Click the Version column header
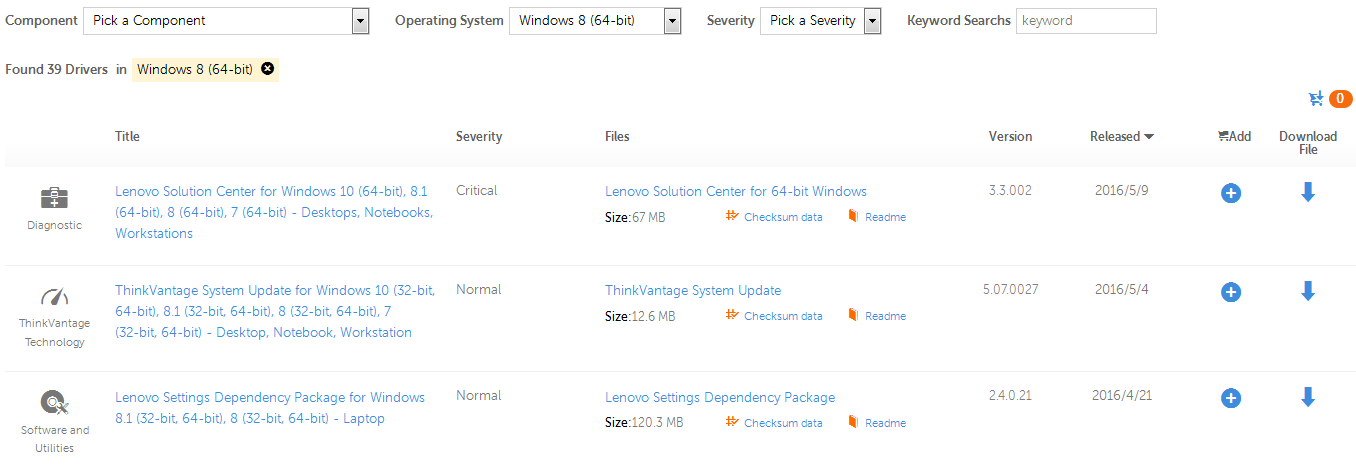The width and height of the screenshot is (1356, 472). 1010,137
